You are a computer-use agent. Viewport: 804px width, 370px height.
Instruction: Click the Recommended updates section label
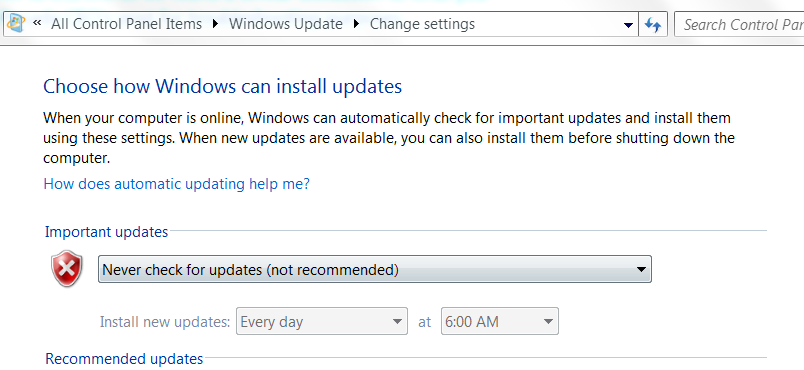click(x=124, y=359)
